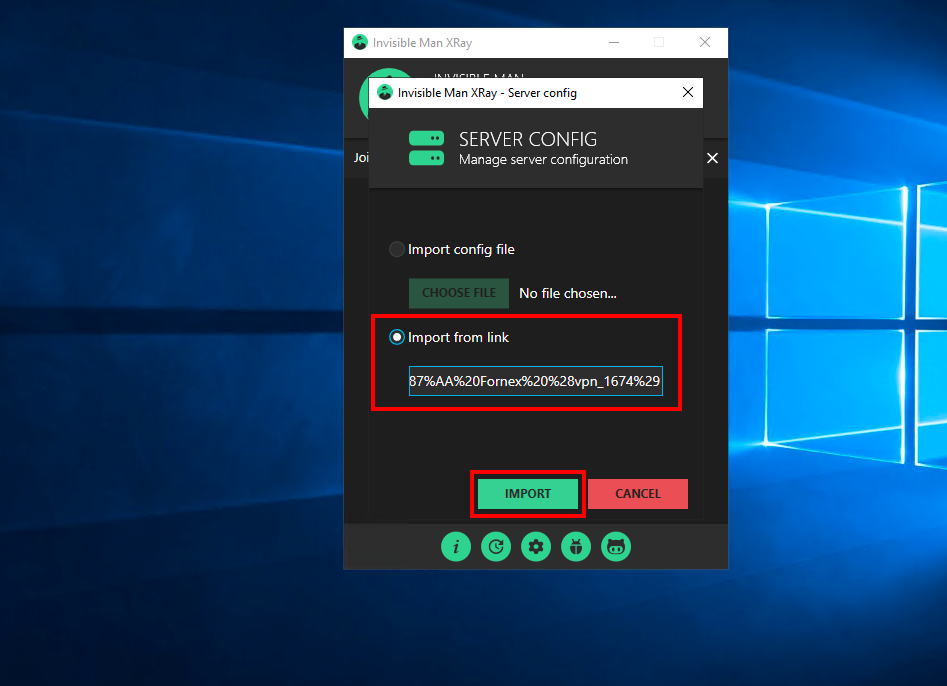Click the IMPORT button
This screenshot has height=686, width=947.
tap(528, 494)
